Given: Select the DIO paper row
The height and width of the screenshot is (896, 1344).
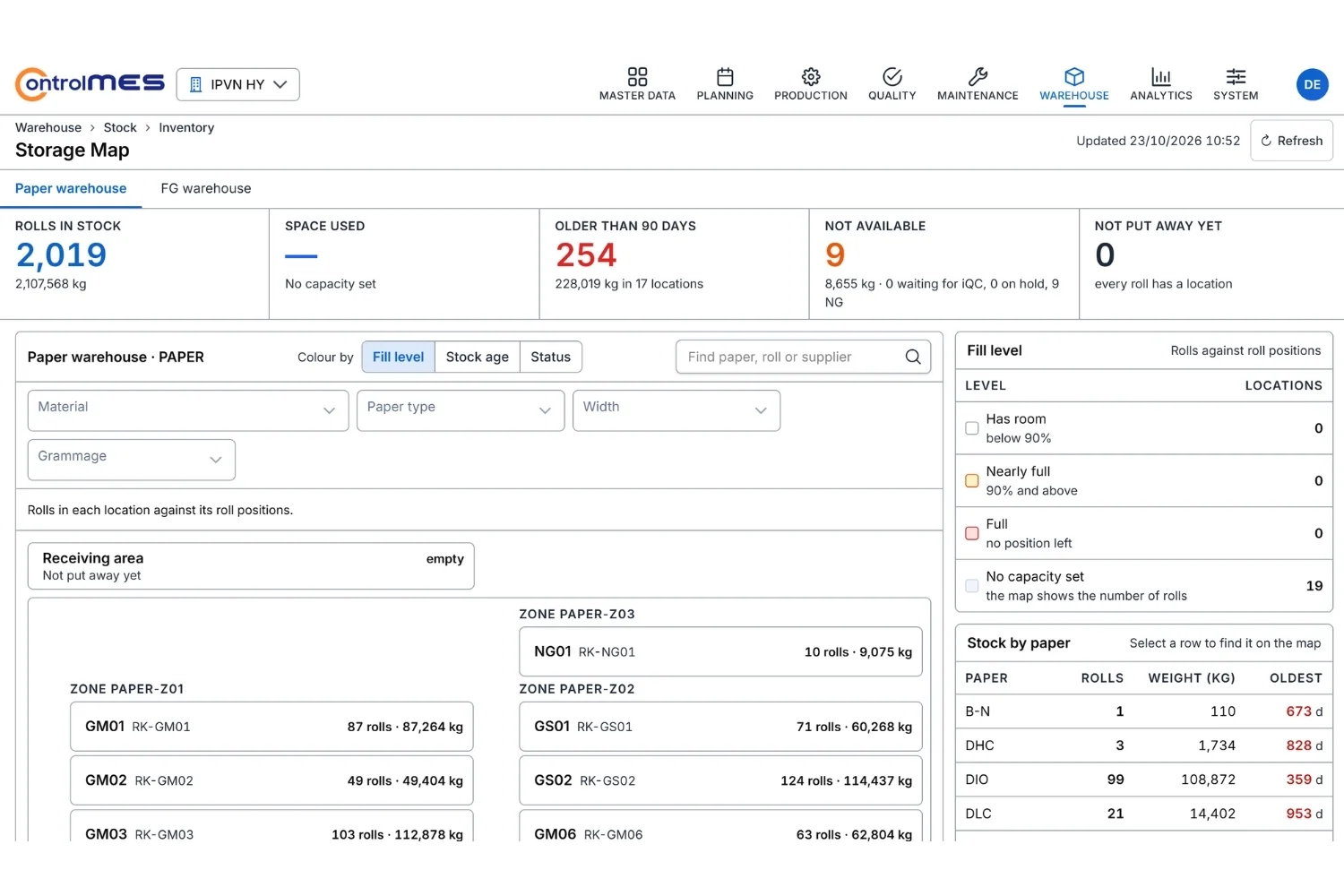Looking at the screenshot, I should [x=1144, y=780].
